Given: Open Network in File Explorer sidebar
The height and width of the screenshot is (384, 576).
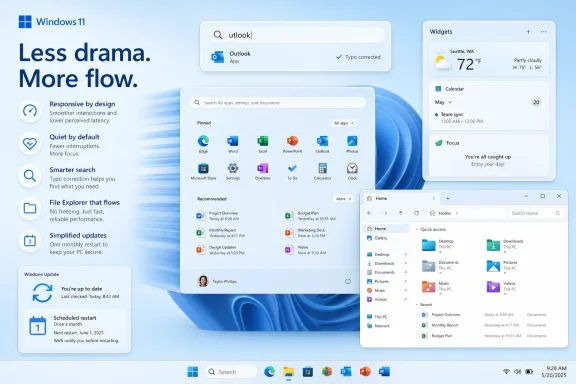Looking at the screenshot, I should [378, 326].
